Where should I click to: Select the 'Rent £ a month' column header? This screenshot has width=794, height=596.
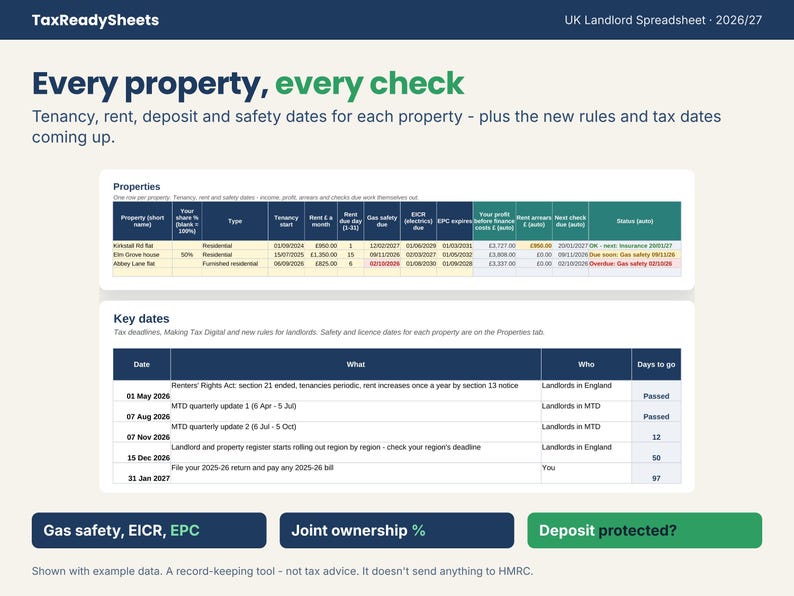point(321,221)
